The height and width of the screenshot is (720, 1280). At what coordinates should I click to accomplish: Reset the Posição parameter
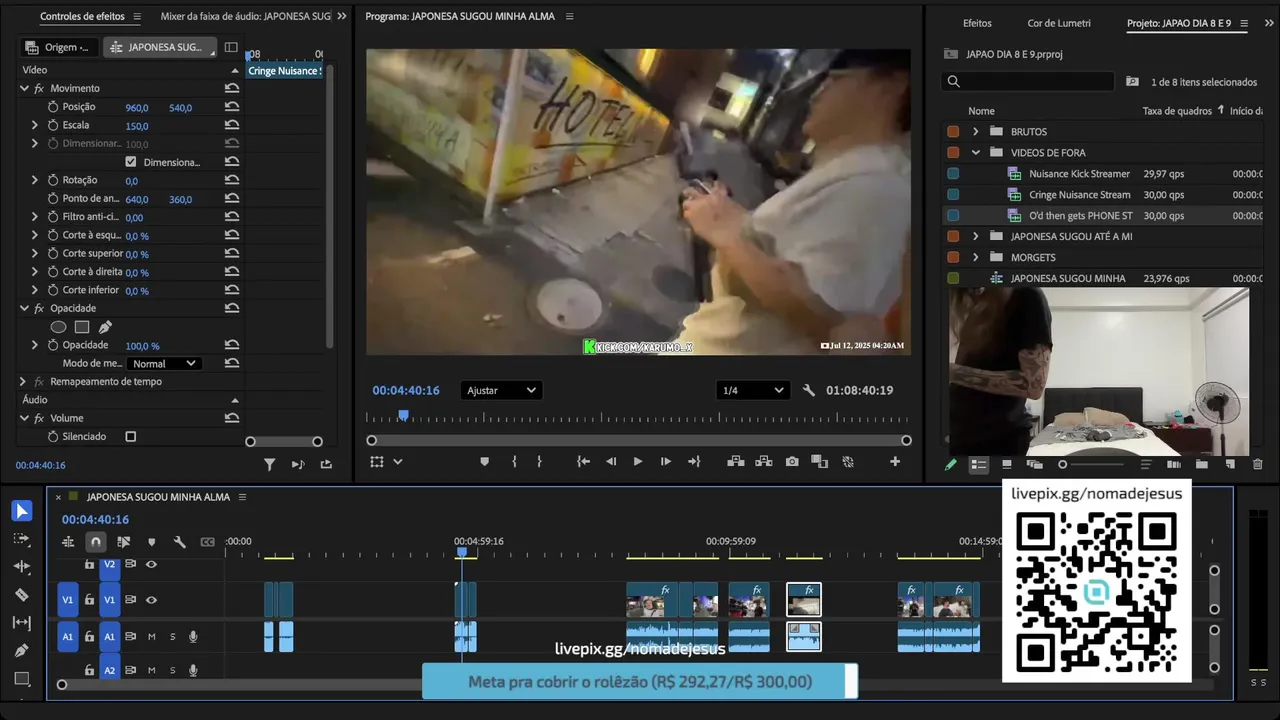click(232, 107)
